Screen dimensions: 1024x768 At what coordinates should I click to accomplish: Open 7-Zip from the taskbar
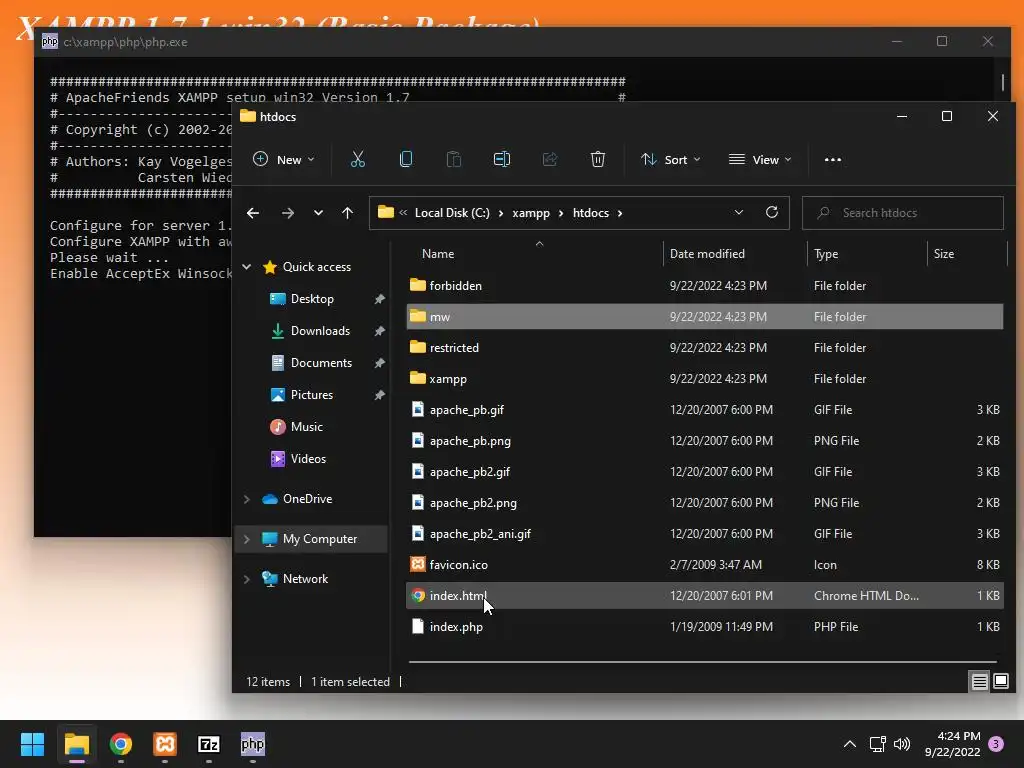pos(209,744)
